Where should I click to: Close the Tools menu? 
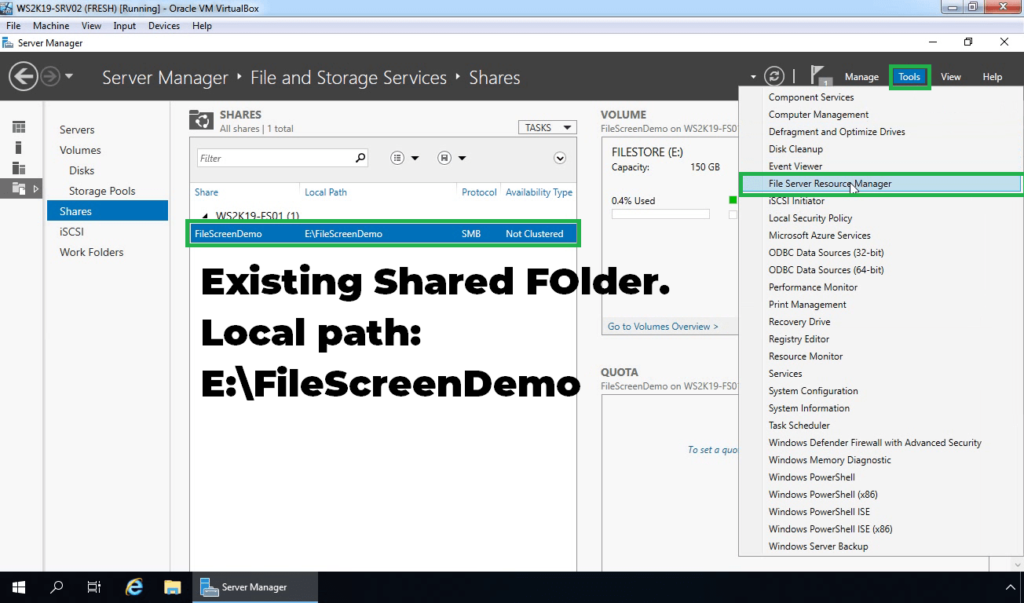[909, 76]
